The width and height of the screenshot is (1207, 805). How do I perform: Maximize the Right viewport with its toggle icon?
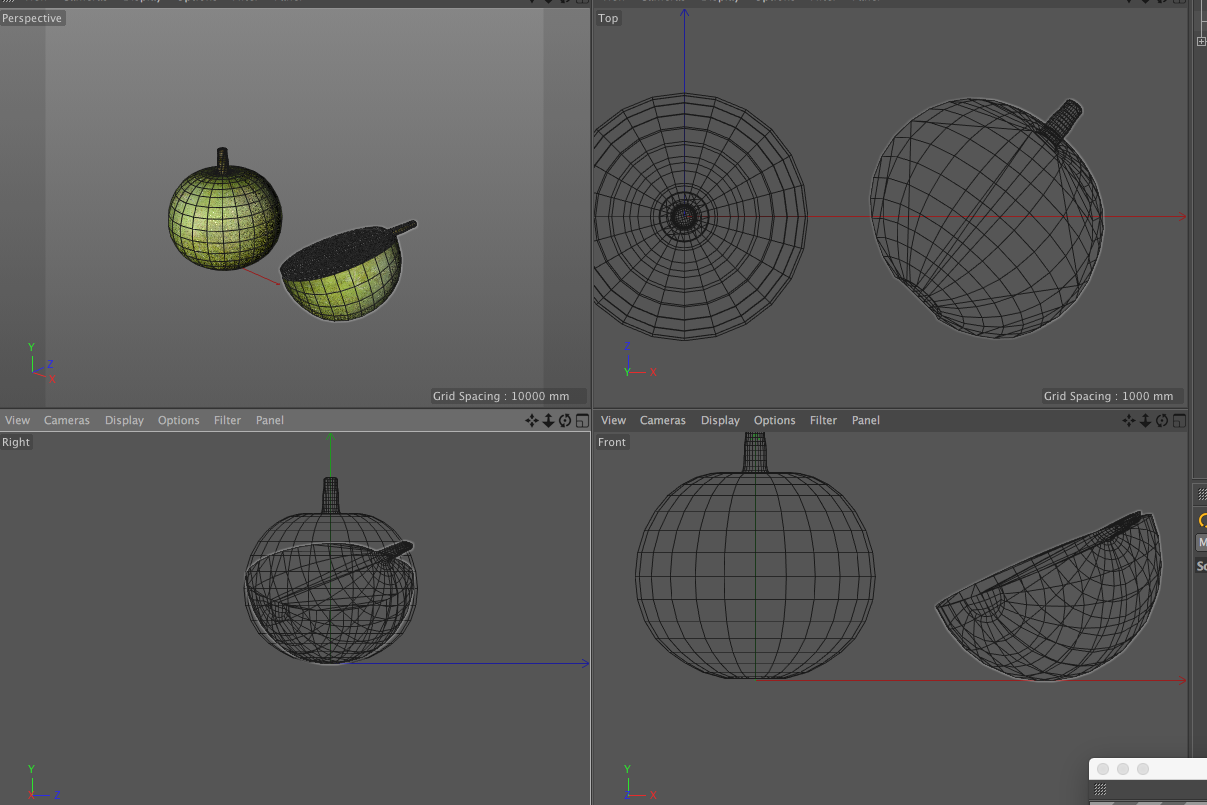pyautogui.click(x=581, y=421)
